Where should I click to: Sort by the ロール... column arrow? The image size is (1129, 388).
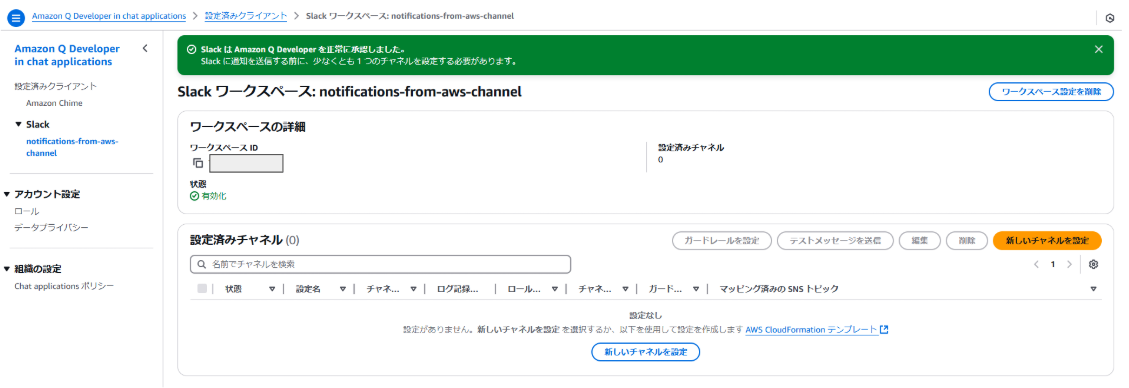554,289
